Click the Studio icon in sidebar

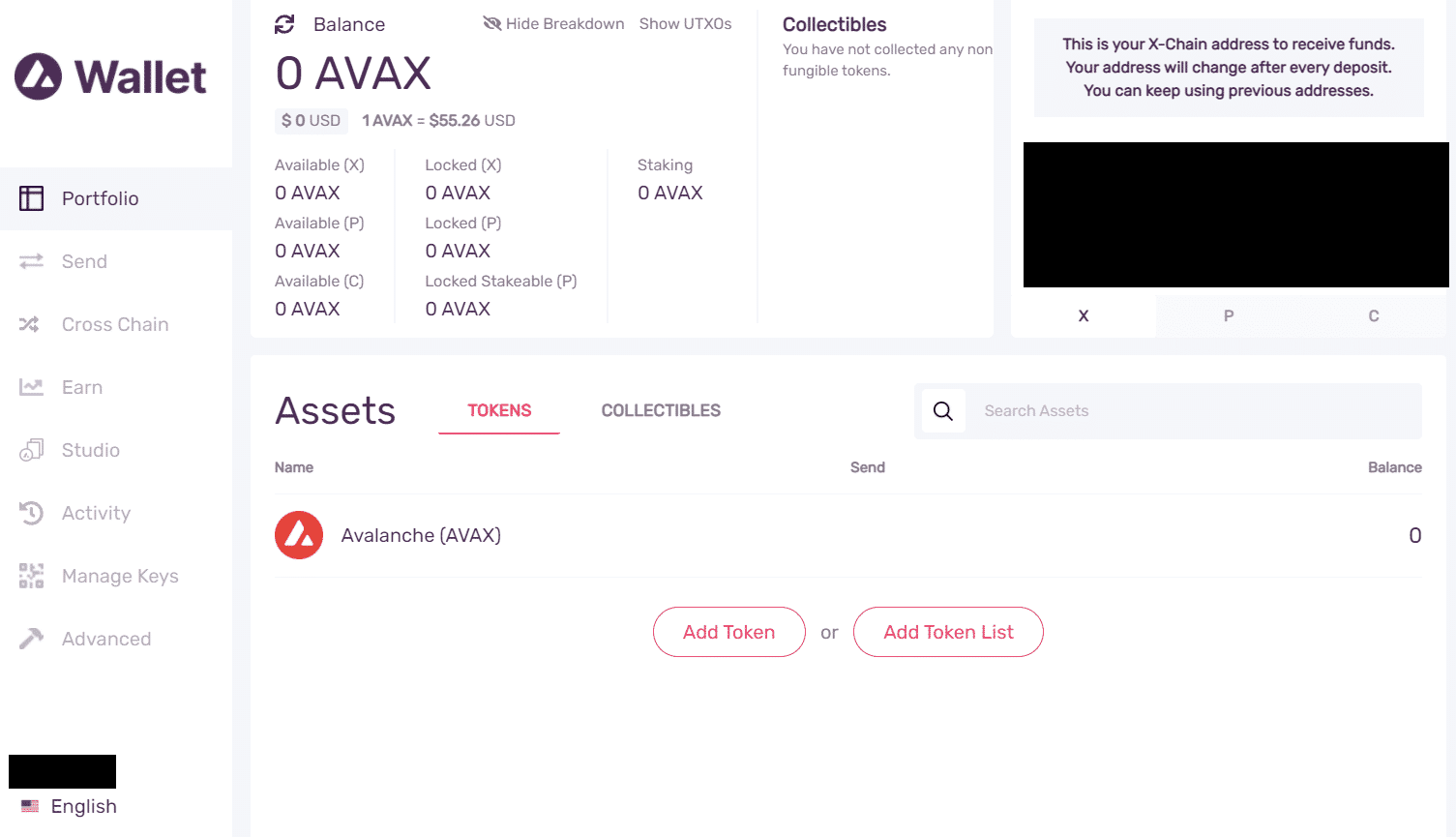point(31,450)
